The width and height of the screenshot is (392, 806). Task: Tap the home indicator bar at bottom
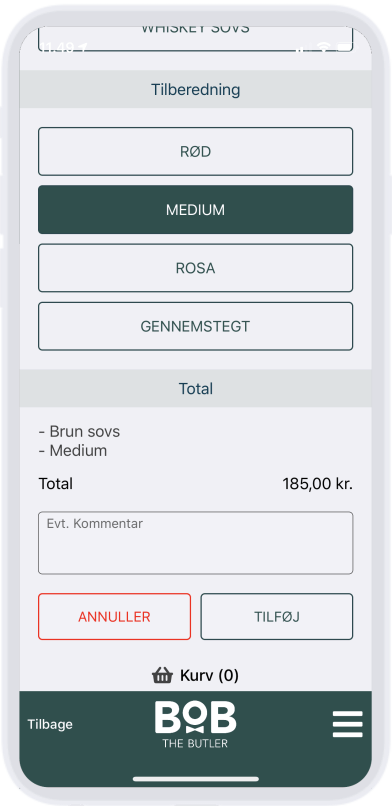pyautogui.click(x=195, y=779)
